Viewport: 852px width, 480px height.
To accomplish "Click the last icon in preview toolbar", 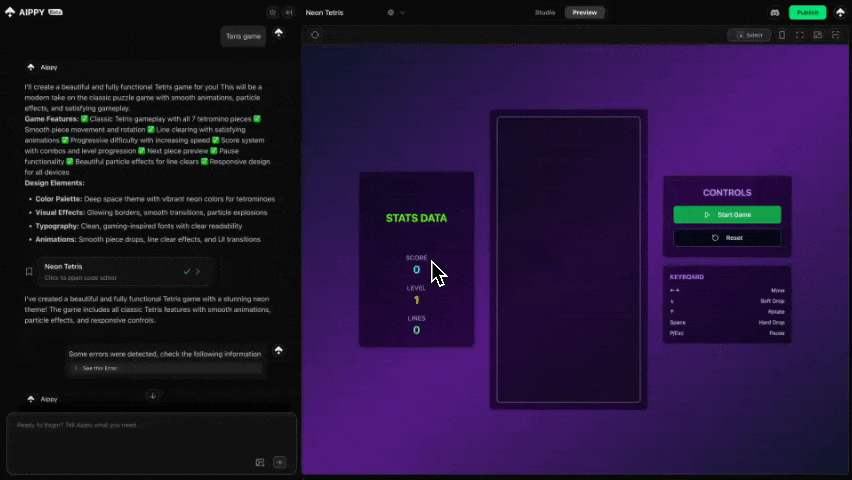I will coord(836,35).
